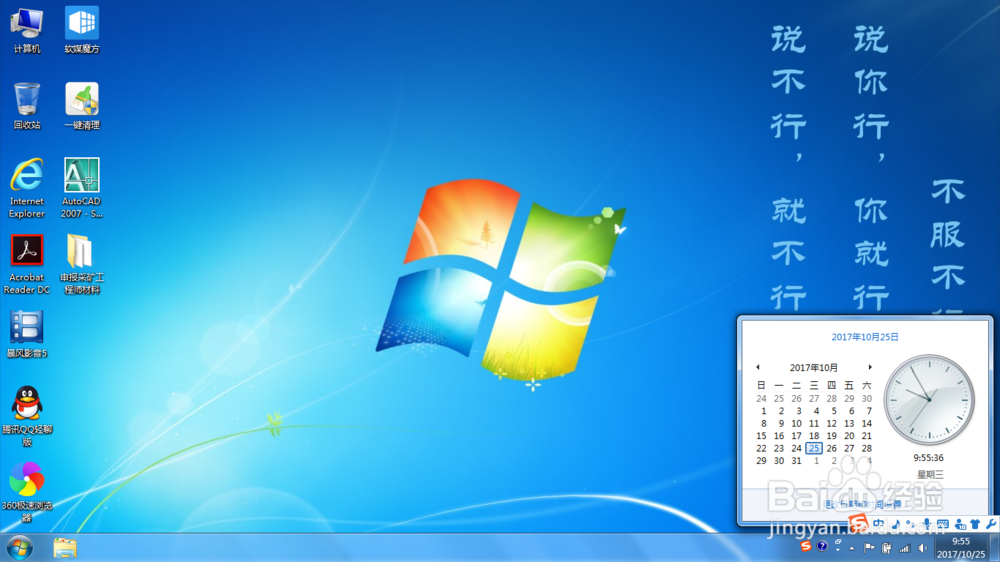This screenshot has height=562, width=1000.
Task: Select date 10 in the calendar
Action: [797, 424]
